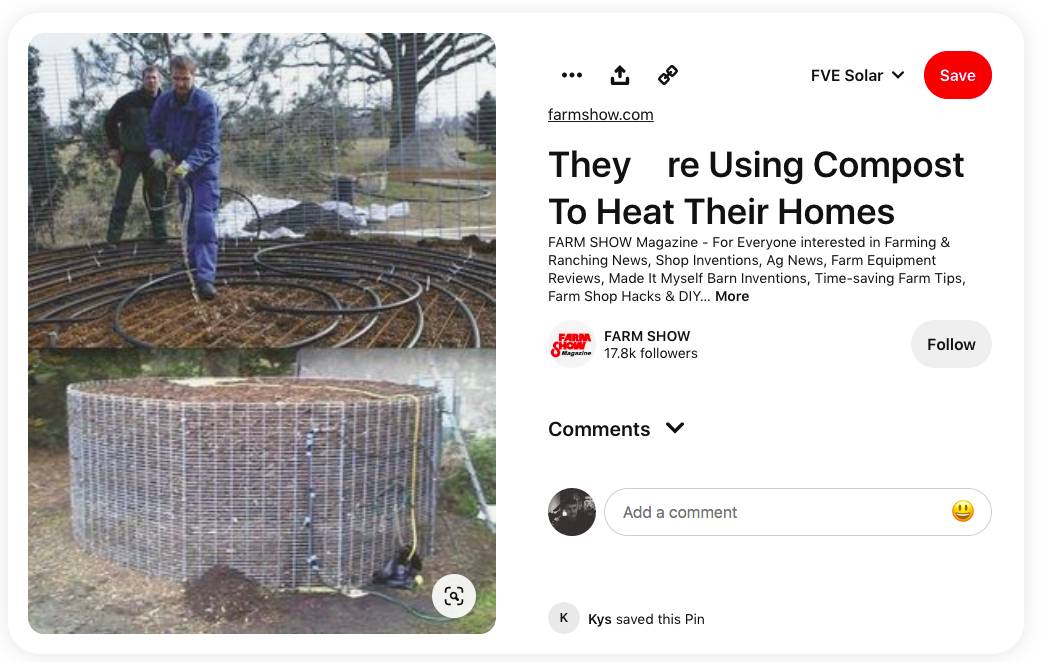Open the Kys user profile link
Viewport: 1042px width, 662px height.
(599, 619)
